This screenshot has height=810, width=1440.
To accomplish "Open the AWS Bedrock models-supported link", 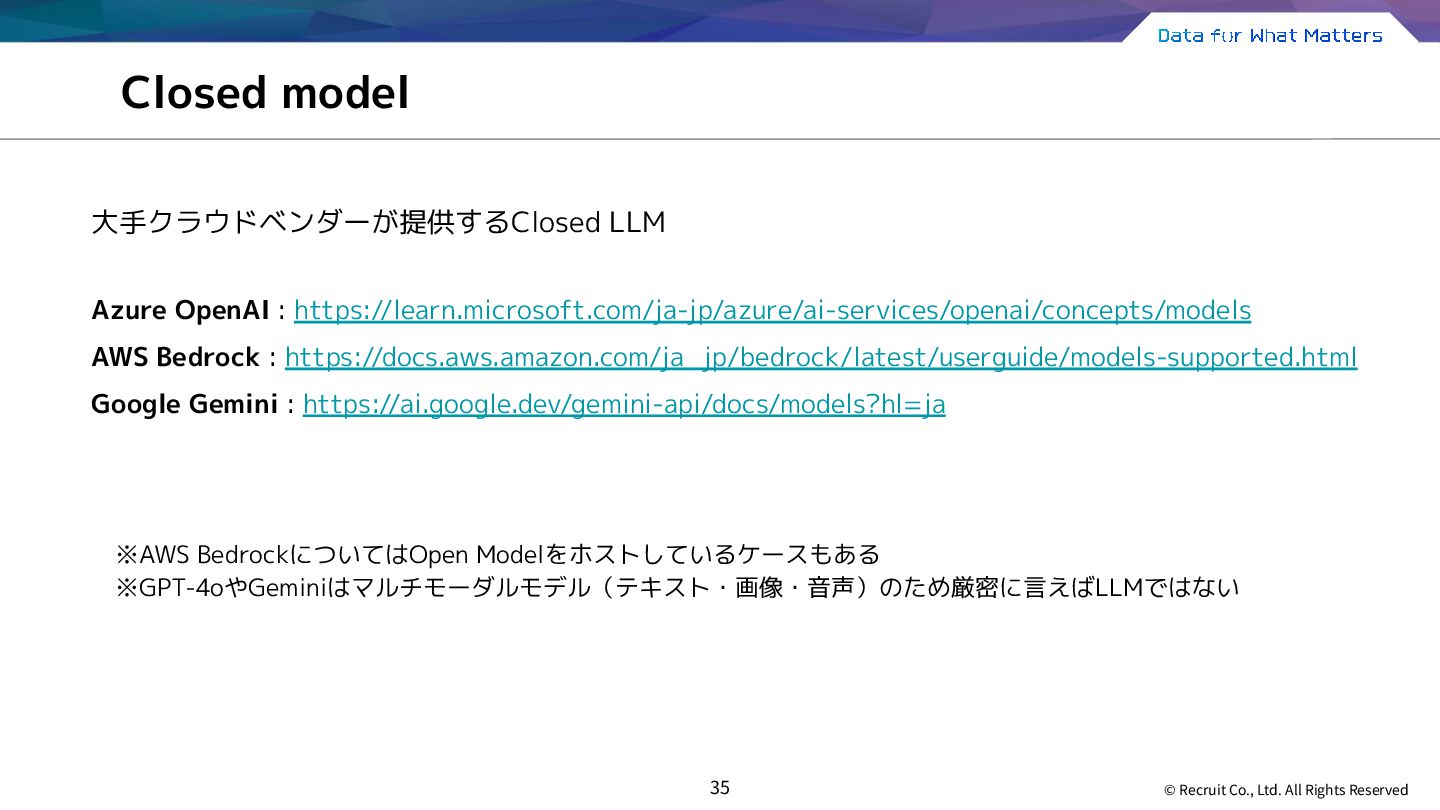I will coord(821,357).
